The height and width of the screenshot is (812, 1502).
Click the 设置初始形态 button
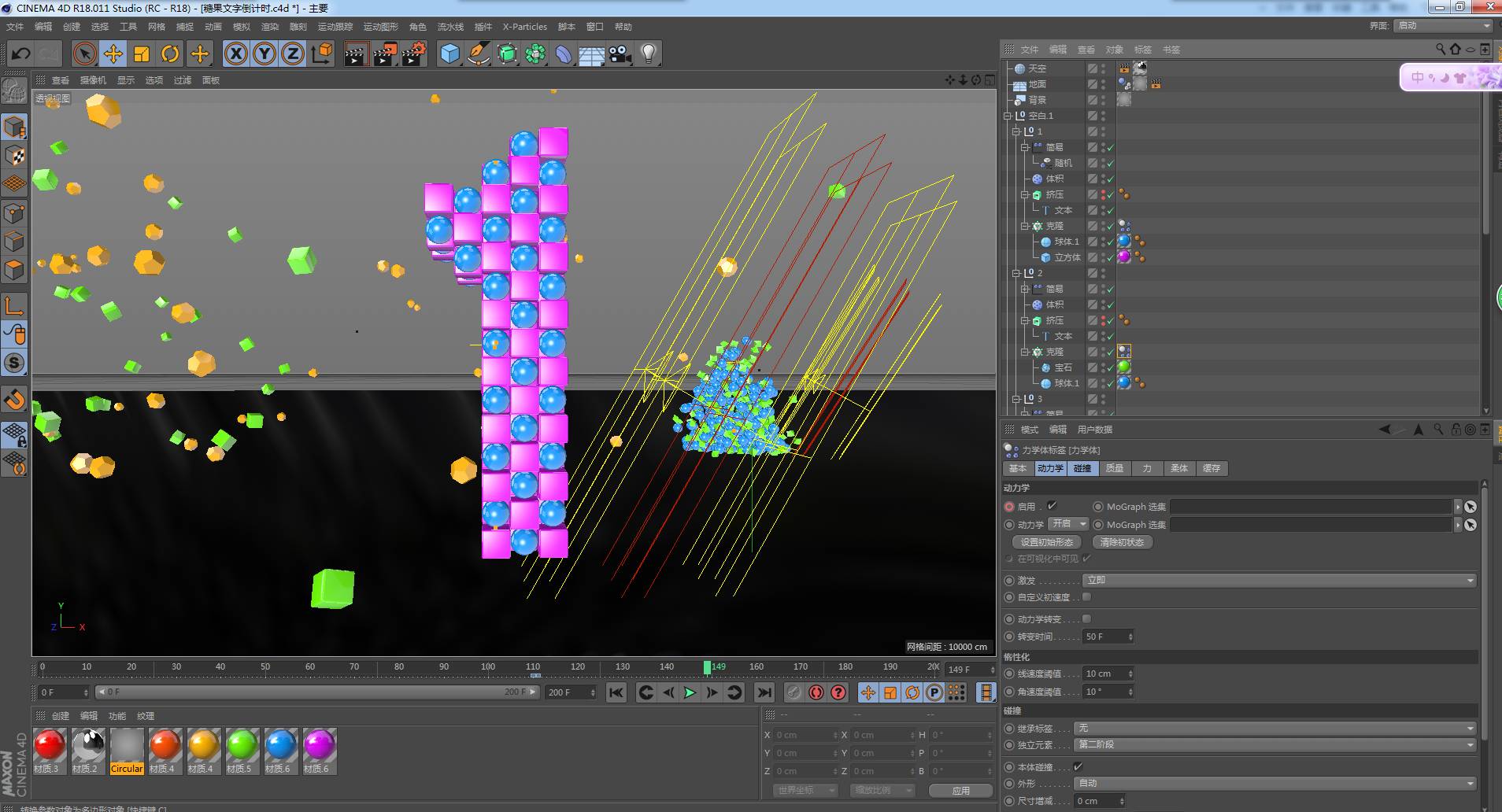click(x=1046, y=542)
